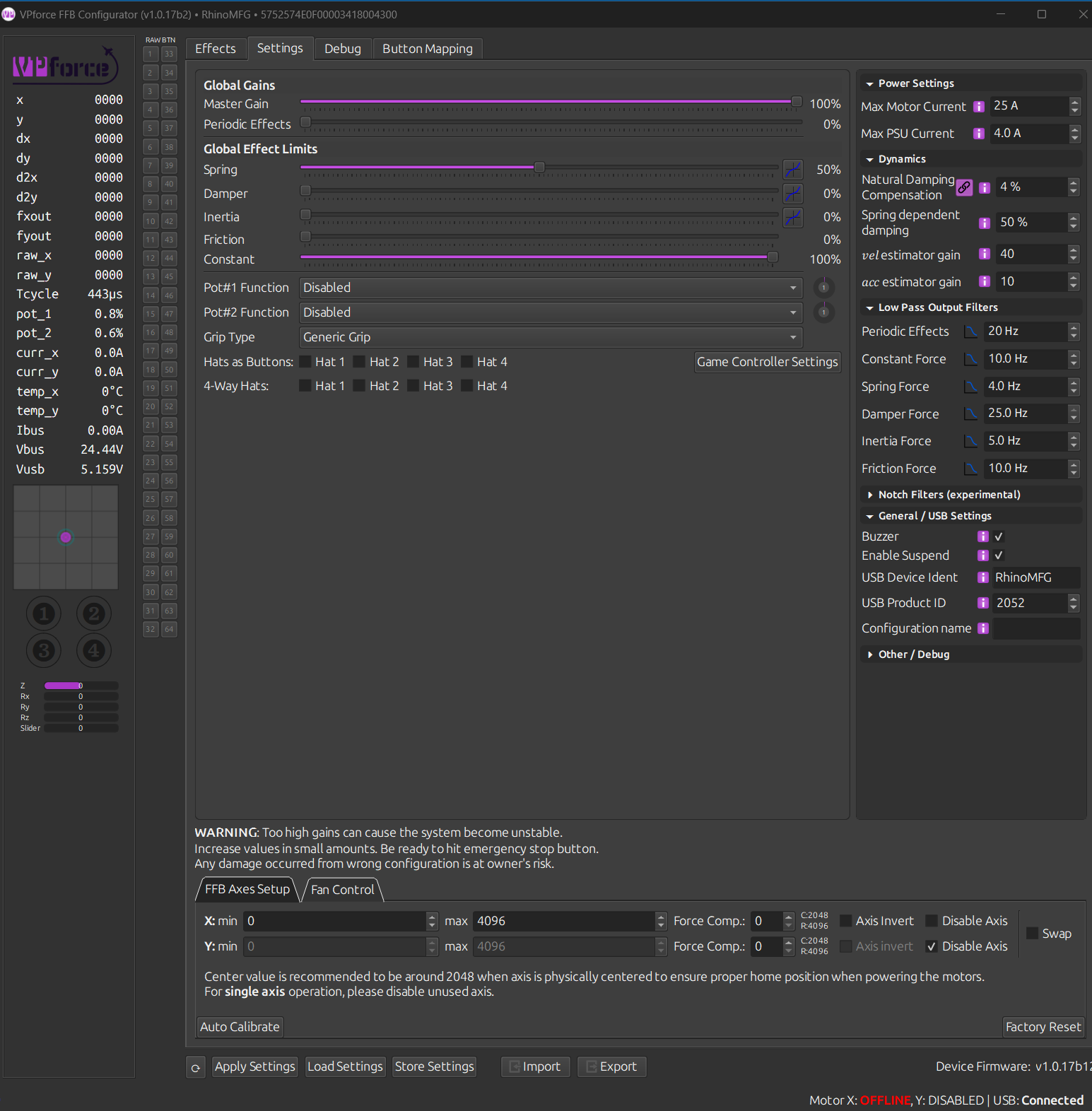Screen dimensions: 1092x1111
Task: Uncheck the Enable Suspend checkbox
Action: [999, 555]
